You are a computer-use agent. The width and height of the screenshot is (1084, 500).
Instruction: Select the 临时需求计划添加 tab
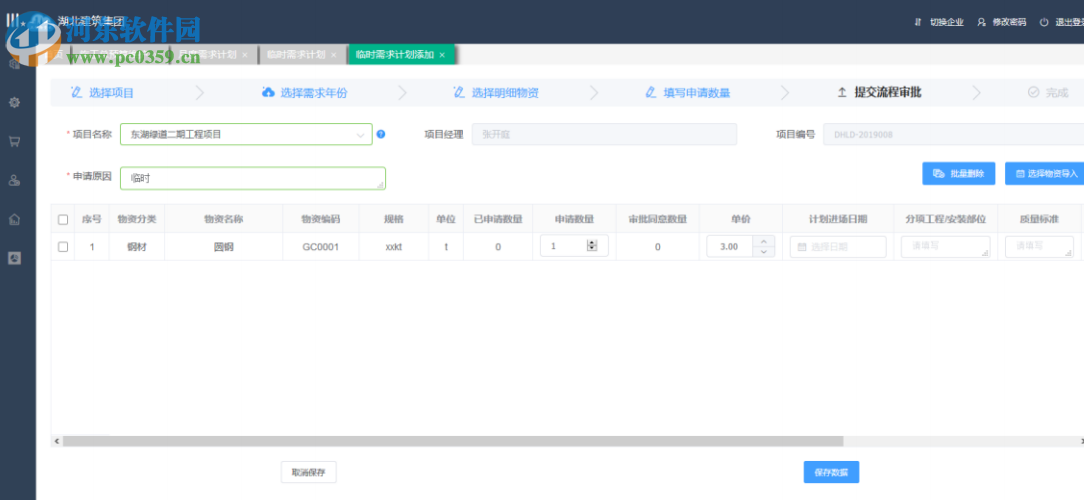coord(395,55)
